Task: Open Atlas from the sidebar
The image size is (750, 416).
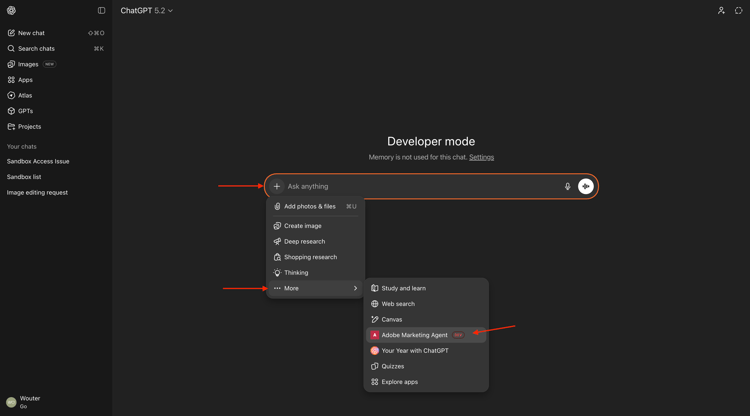Action: click(x=25, y=95)
